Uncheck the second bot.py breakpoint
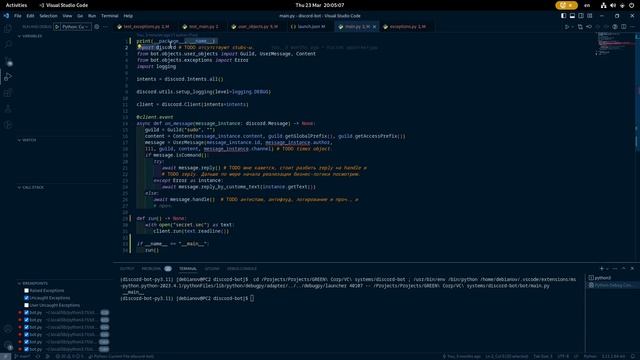Image resolution: width=640 pixels, height=360 pixels. click(27, 320)
